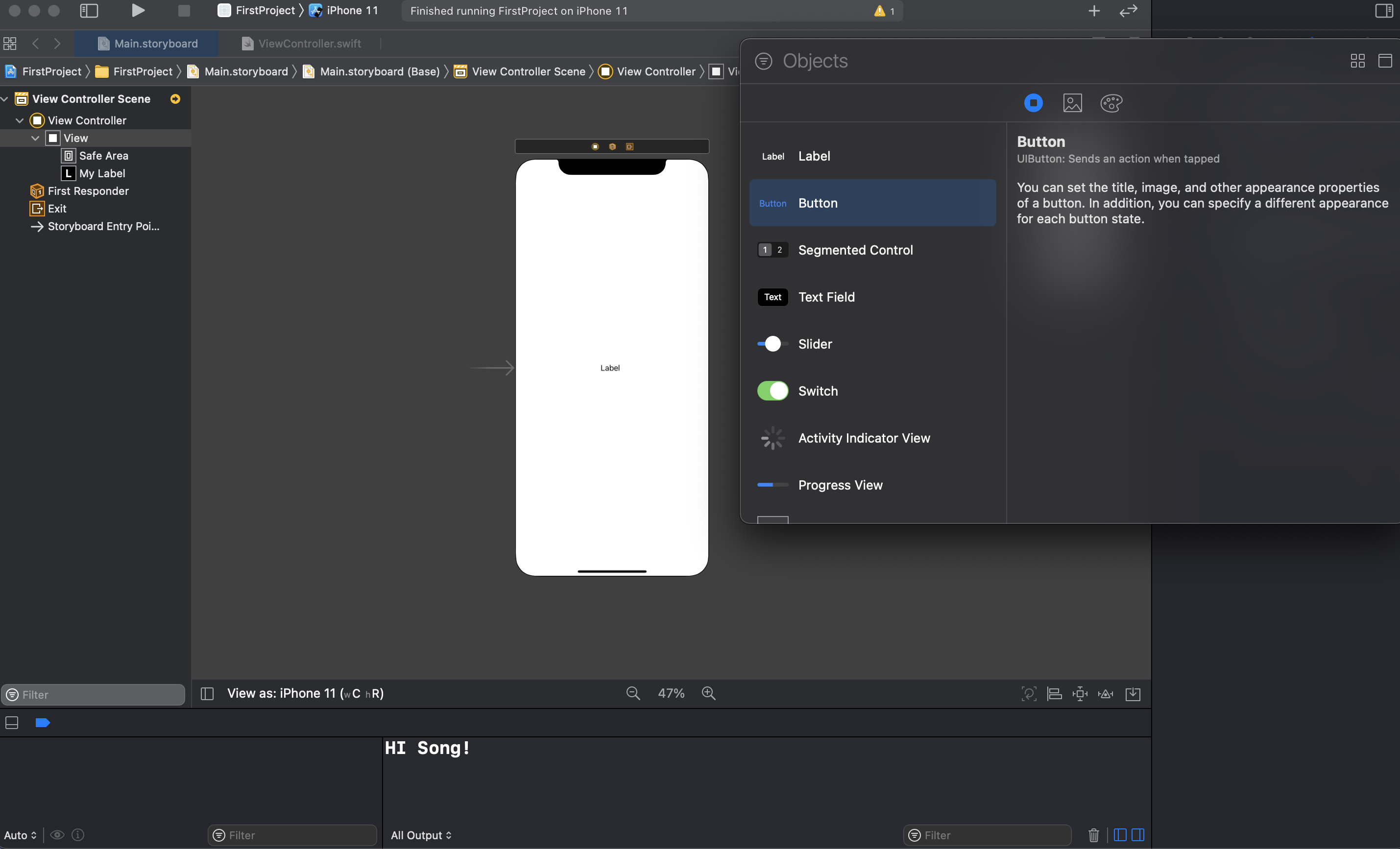Toggle the device bezels visibility eye icon
The image size is (1400, 849).
57,835
